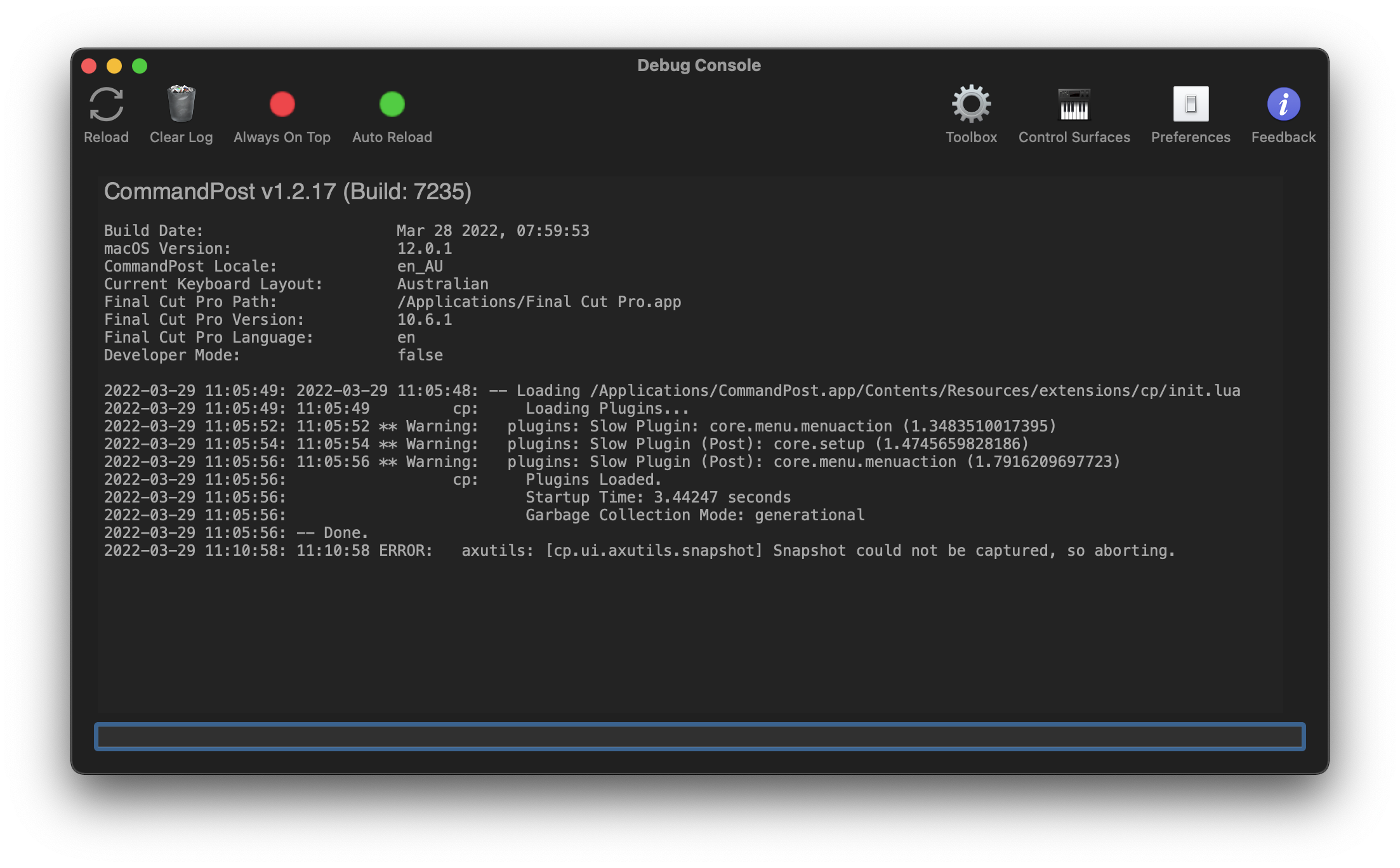Select the Build Date value text
1400x868 pixels.
point(493,231)
